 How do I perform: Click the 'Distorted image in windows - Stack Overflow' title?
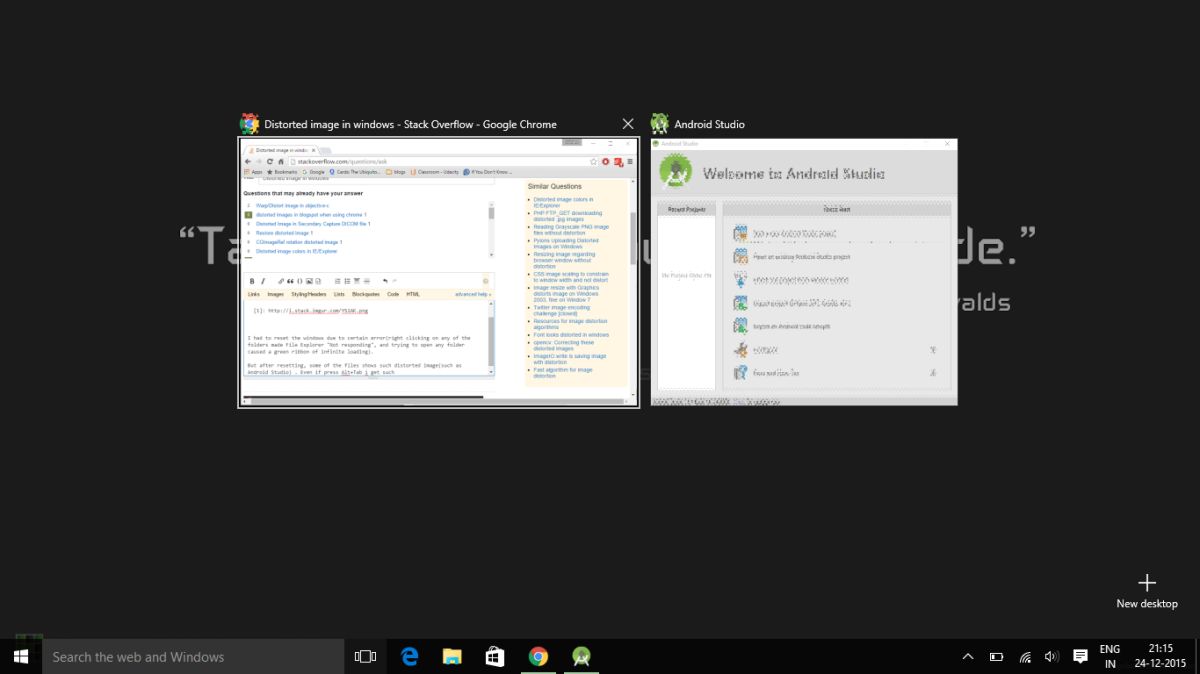click(x=410, y=124)
